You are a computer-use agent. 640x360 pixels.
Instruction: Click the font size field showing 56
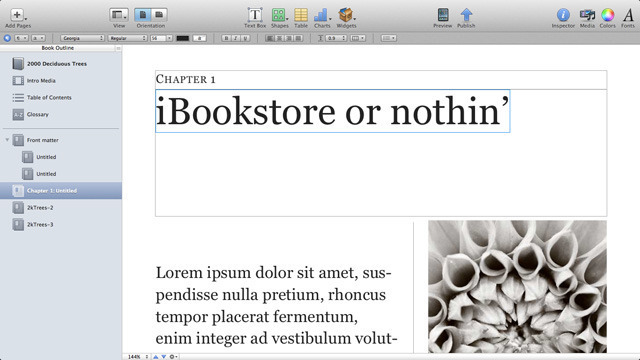tap(158, 38)
